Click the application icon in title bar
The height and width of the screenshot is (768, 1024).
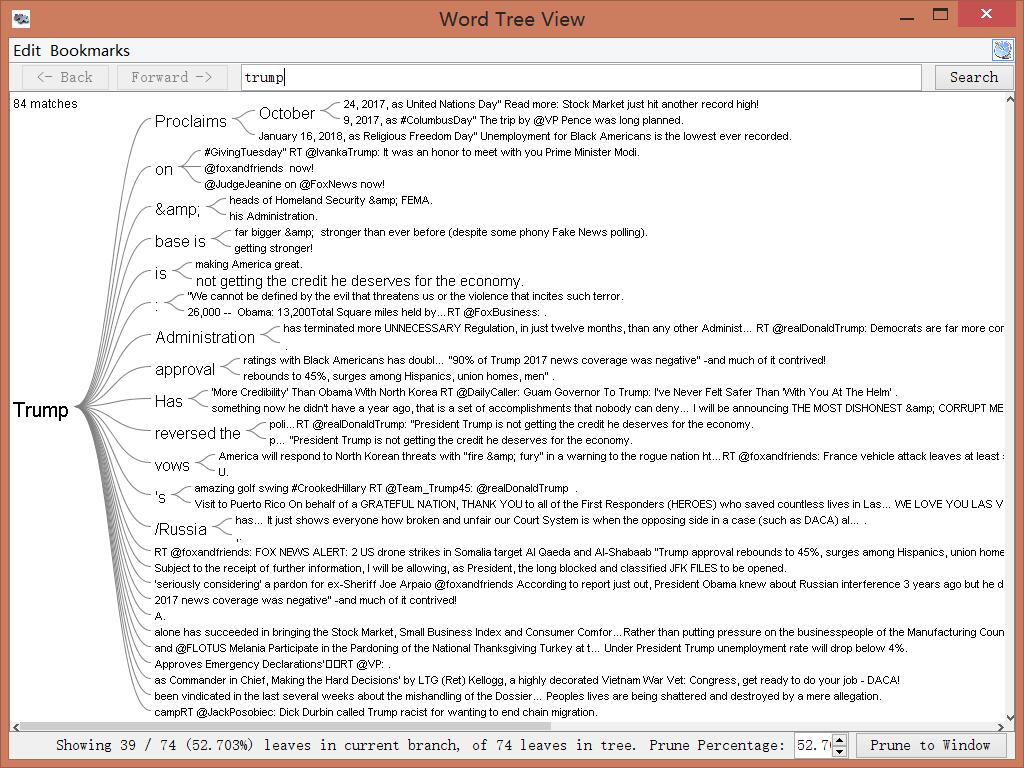[20, 18]
